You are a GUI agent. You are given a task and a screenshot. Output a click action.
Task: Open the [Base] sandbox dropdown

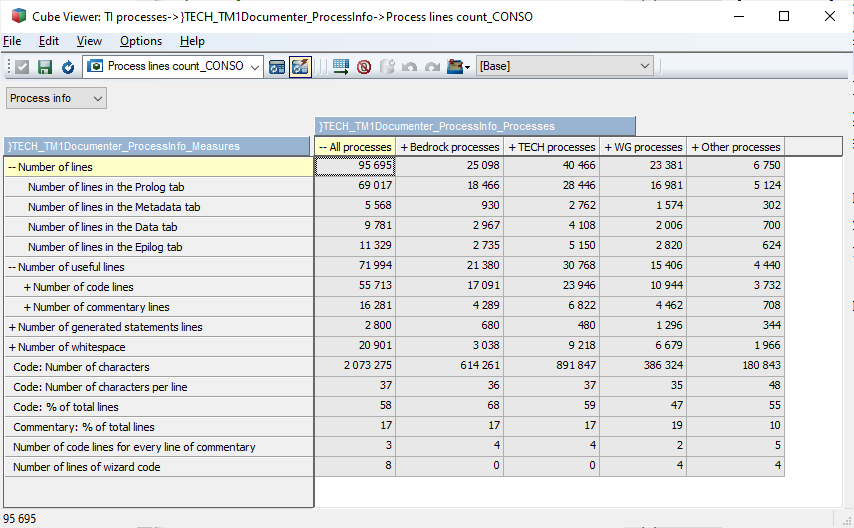[x=644, y=66]
